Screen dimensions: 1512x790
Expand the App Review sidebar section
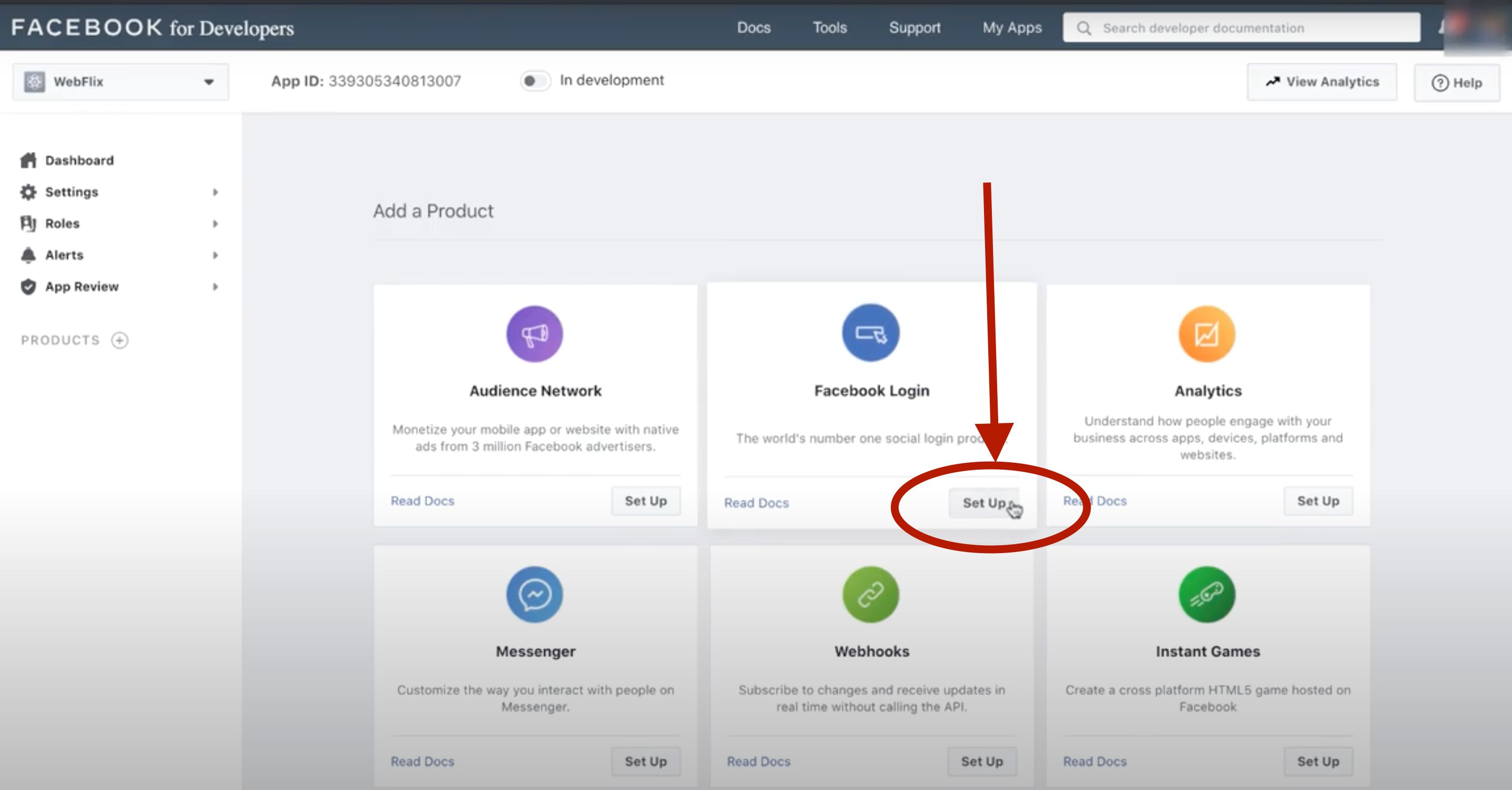tap(81, 286)
